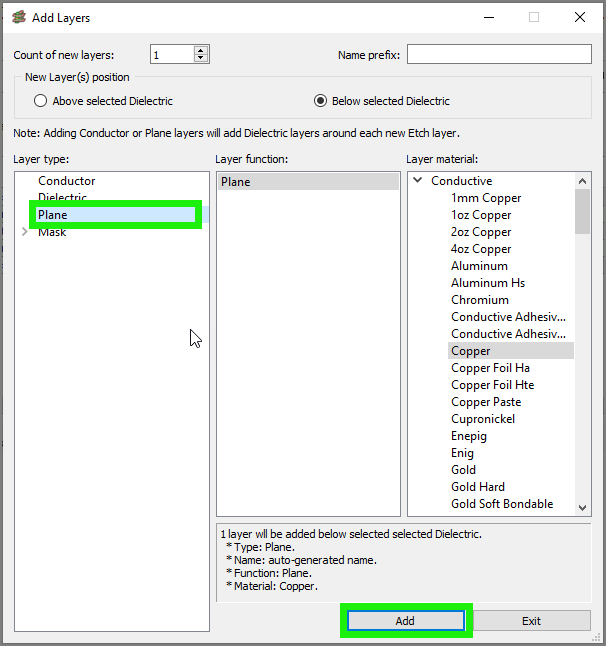Expand the Mask layer type node
606x646 pixels.
click(25, 232)
